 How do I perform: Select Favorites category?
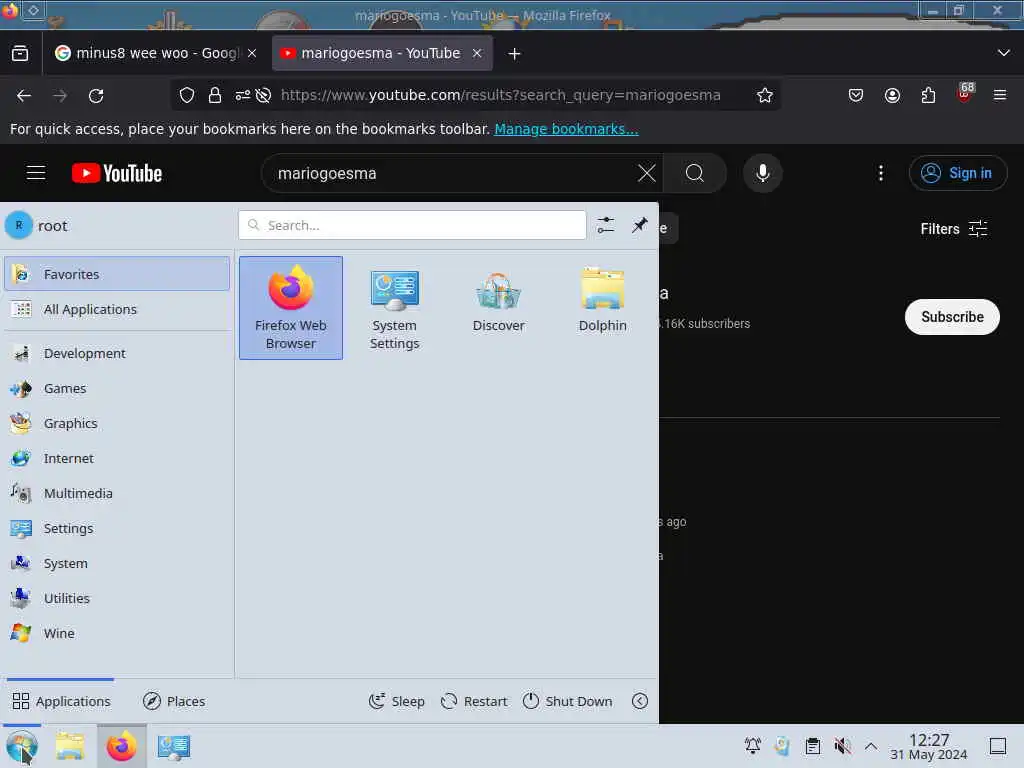pos(117,274)
